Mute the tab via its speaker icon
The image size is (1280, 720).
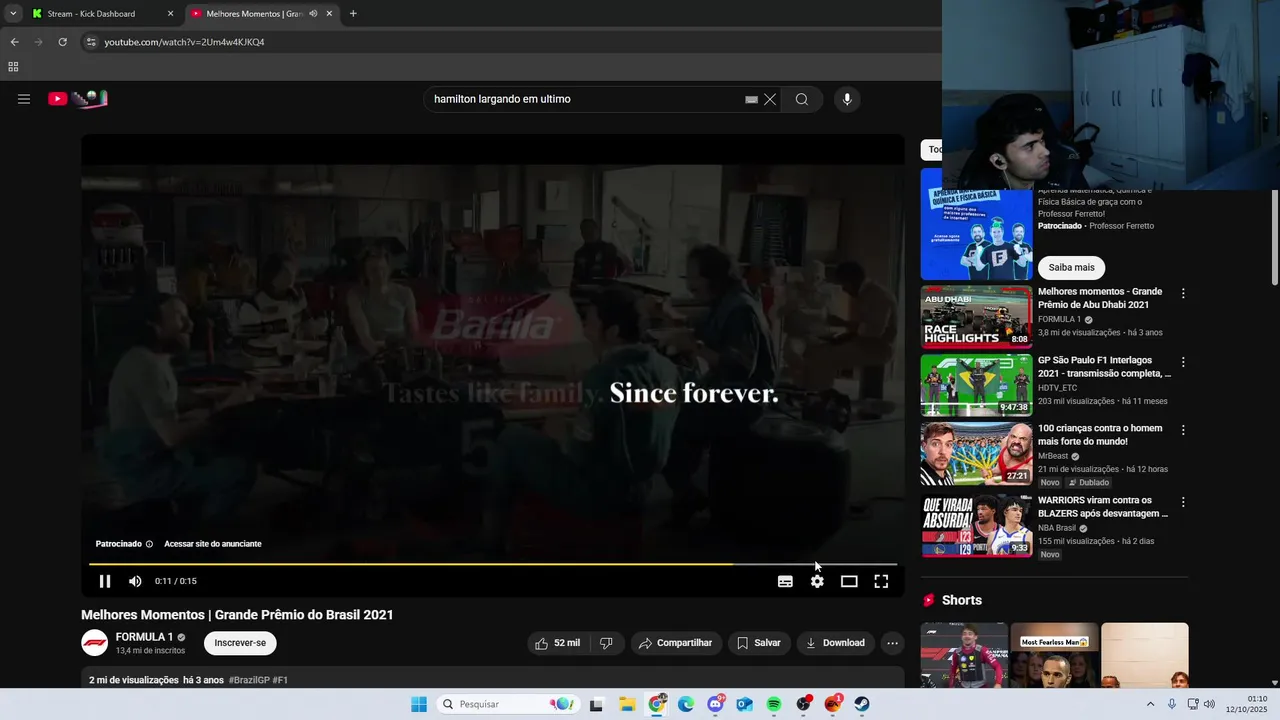coord(313,14)
